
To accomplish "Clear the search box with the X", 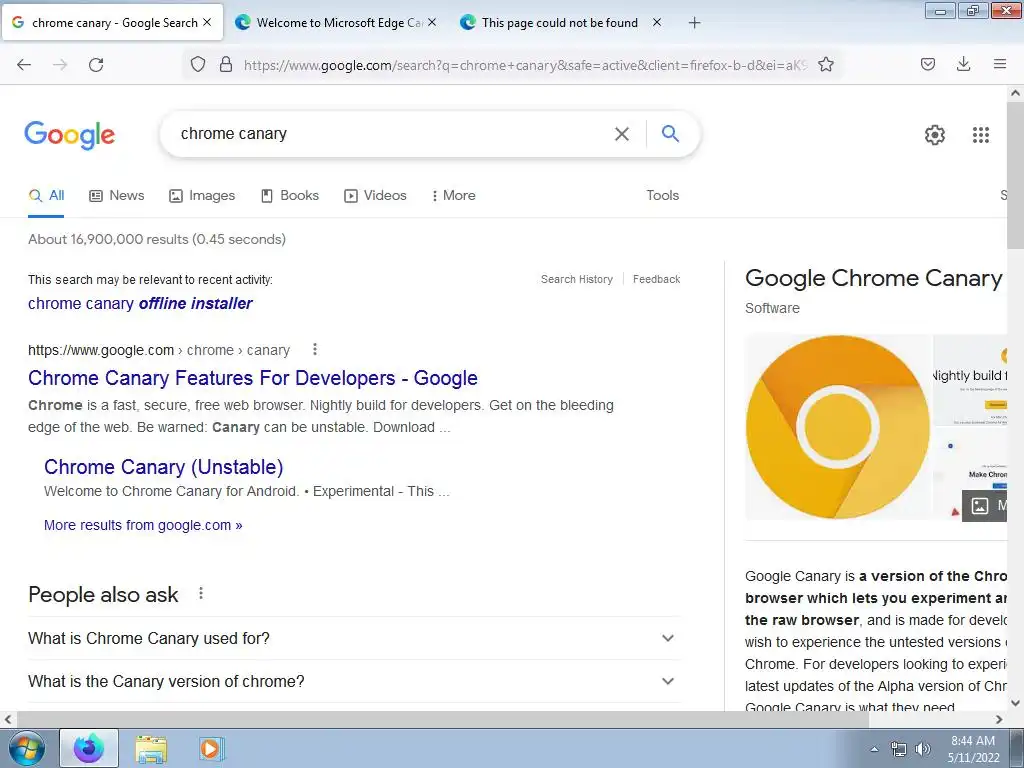I will [622, 134].
